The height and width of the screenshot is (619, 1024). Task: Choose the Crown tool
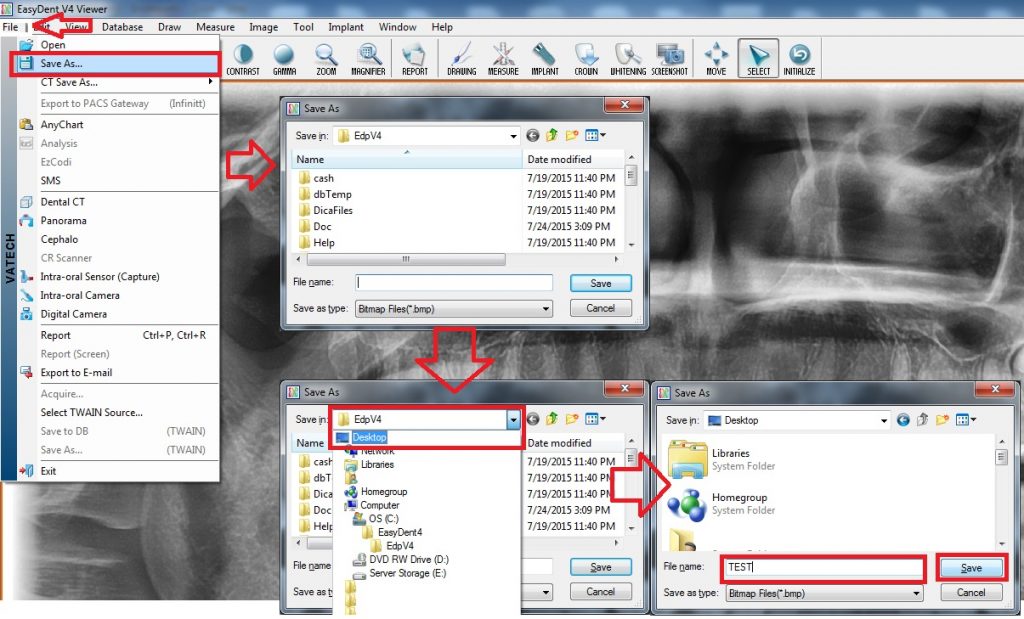pos(586,59)
